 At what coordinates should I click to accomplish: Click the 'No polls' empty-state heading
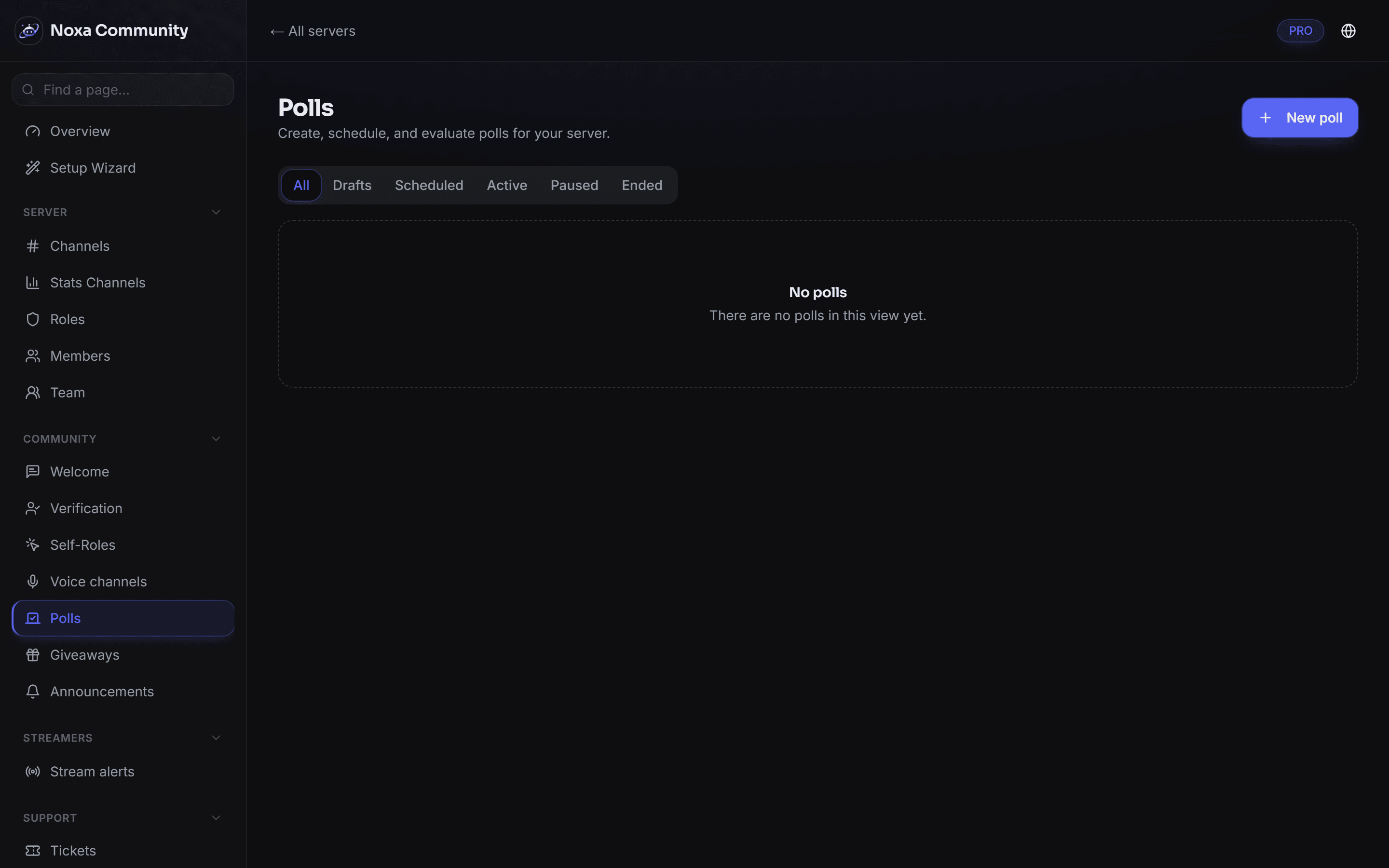point(818,293)
